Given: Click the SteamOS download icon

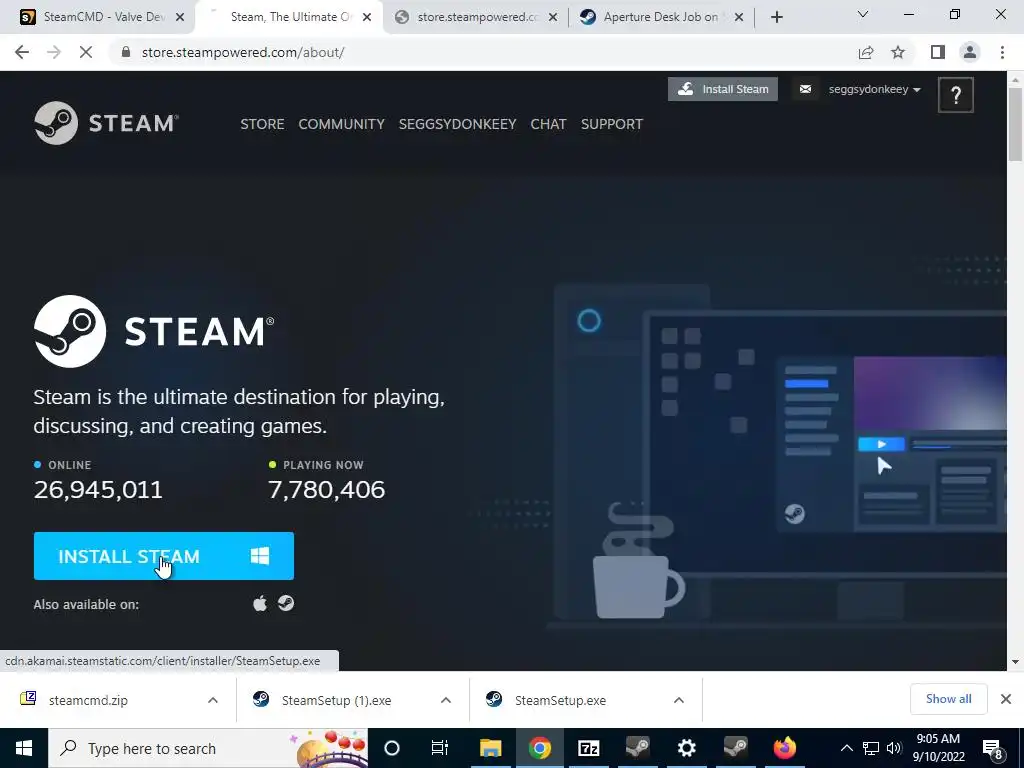Looking at the screenshot, I should (x=286, y=603).
